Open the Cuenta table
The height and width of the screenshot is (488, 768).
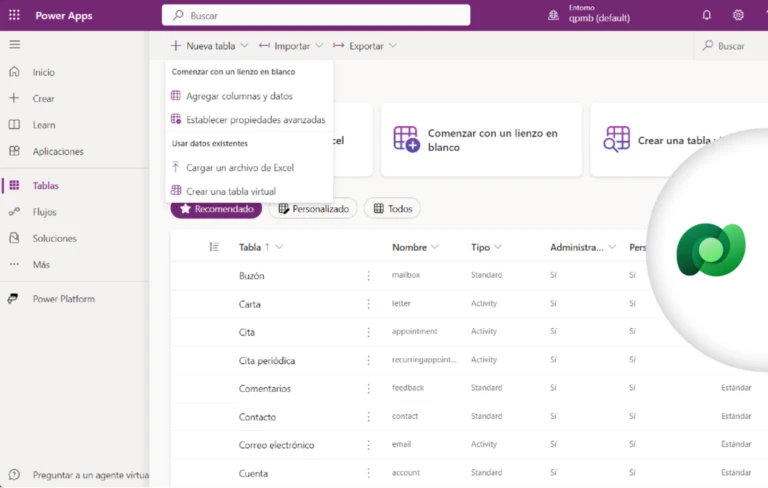pyautogui.click(x=253, y=473)
